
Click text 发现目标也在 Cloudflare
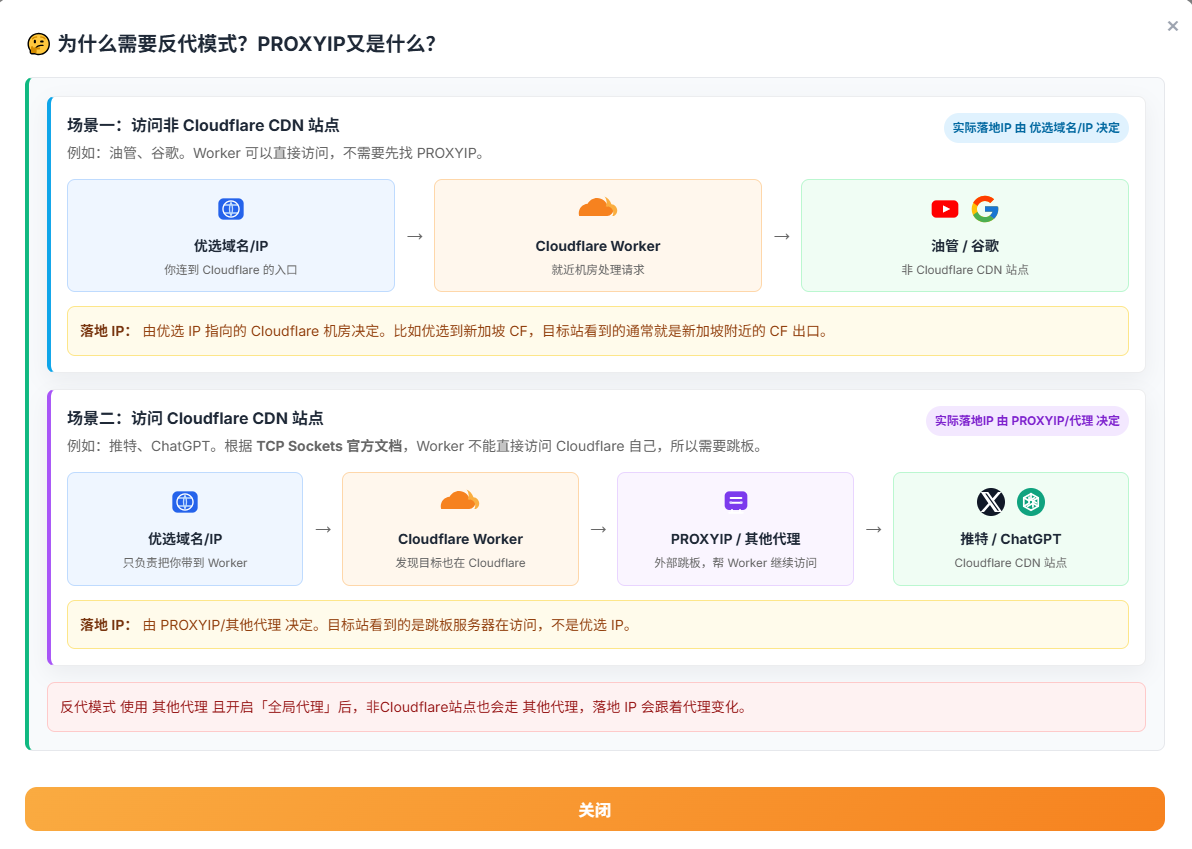click(460, 563)
